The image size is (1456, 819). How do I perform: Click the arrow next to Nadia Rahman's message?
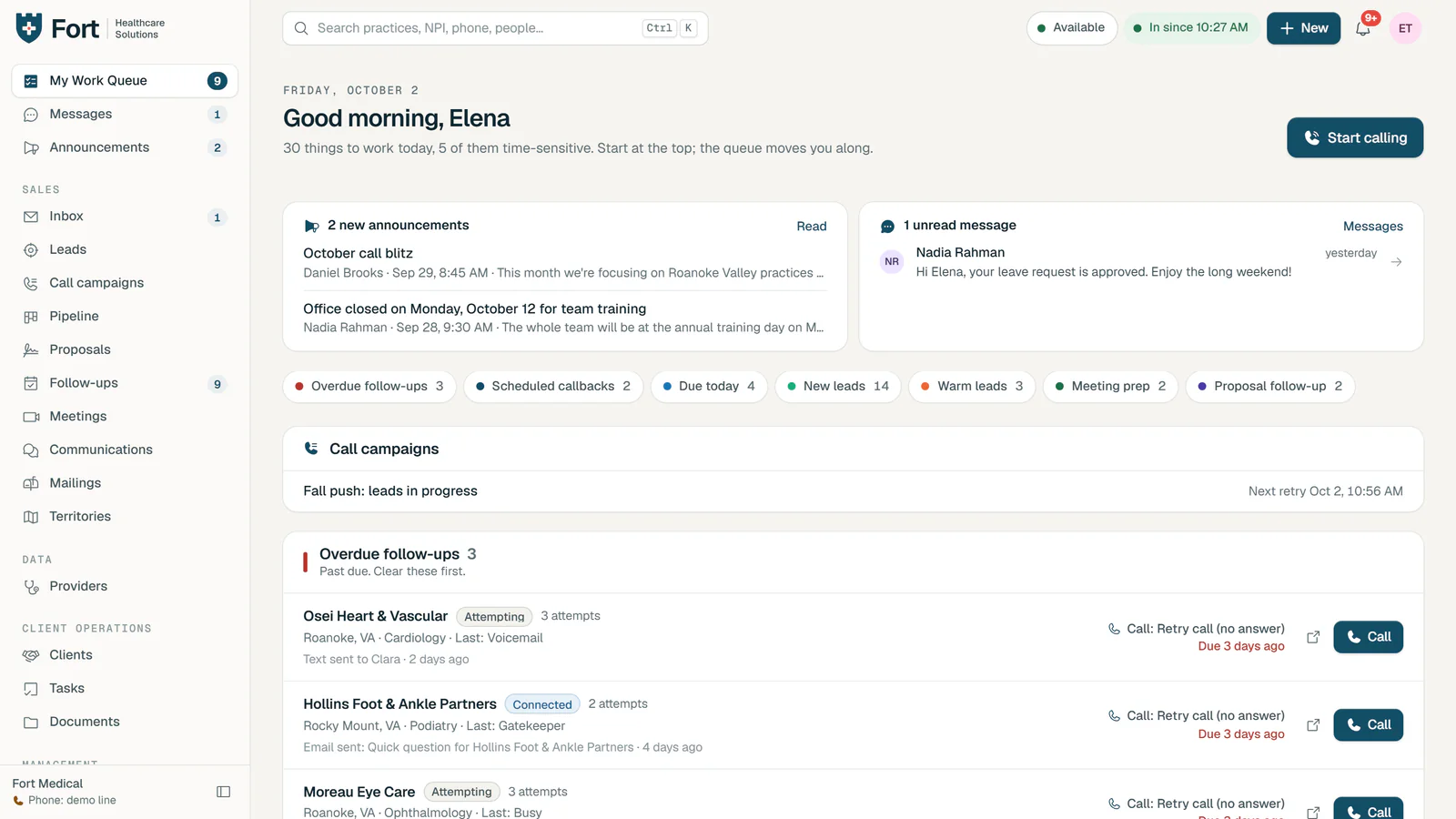click(x=1396, y=262)
